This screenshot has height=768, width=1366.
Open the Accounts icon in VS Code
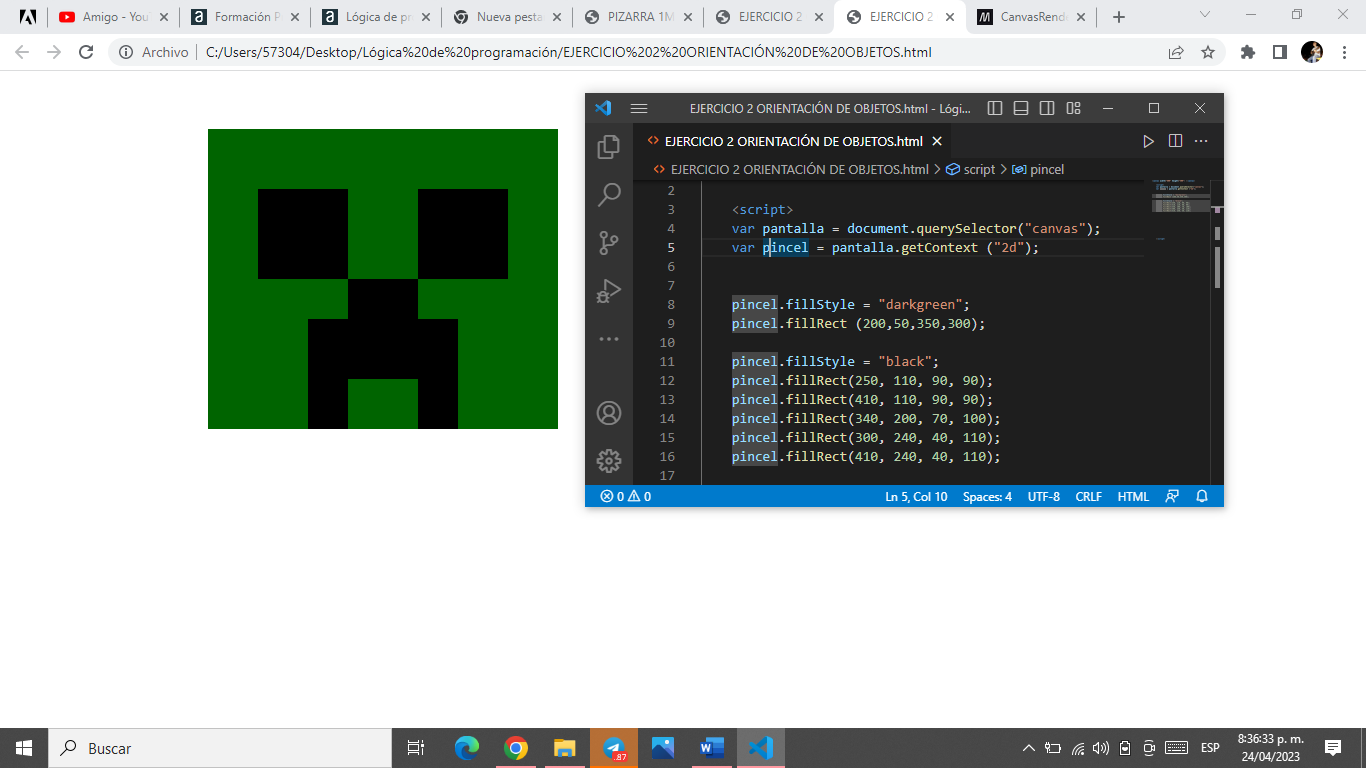[x=608, y=413]
